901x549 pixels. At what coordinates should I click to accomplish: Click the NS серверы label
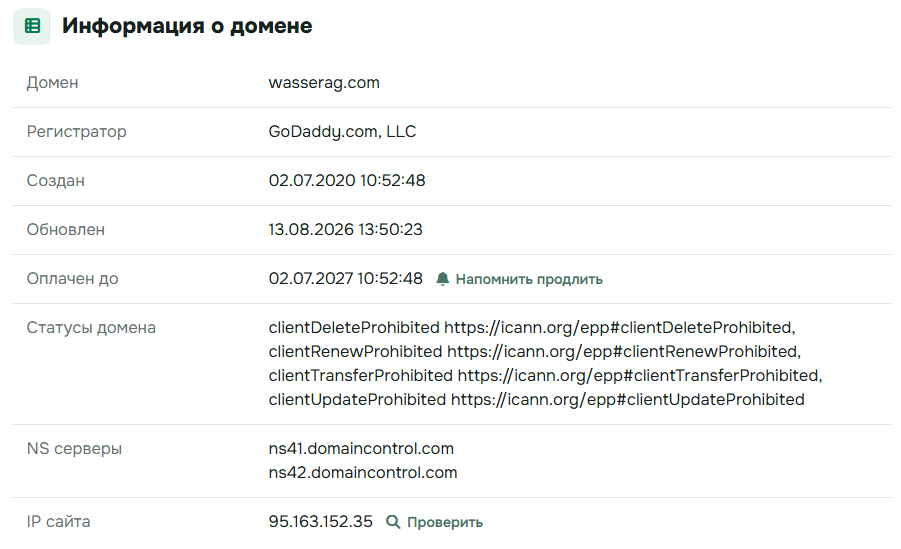(x=74, y=448)
